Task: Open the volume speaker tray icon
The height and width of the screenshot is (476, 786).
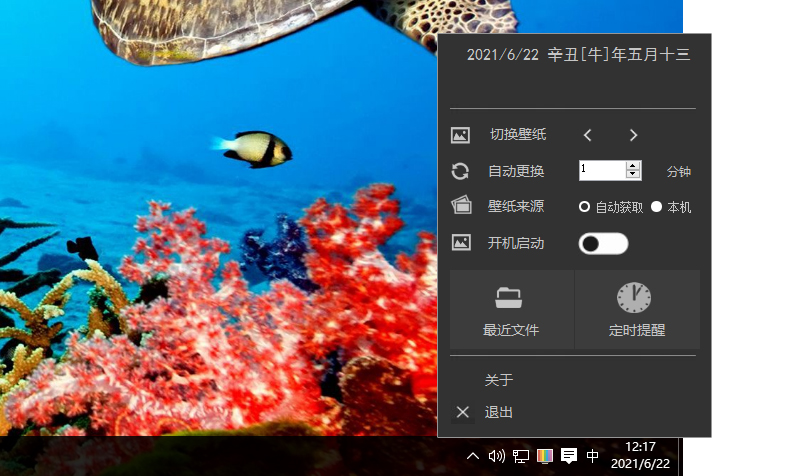Action: (497, 456)
